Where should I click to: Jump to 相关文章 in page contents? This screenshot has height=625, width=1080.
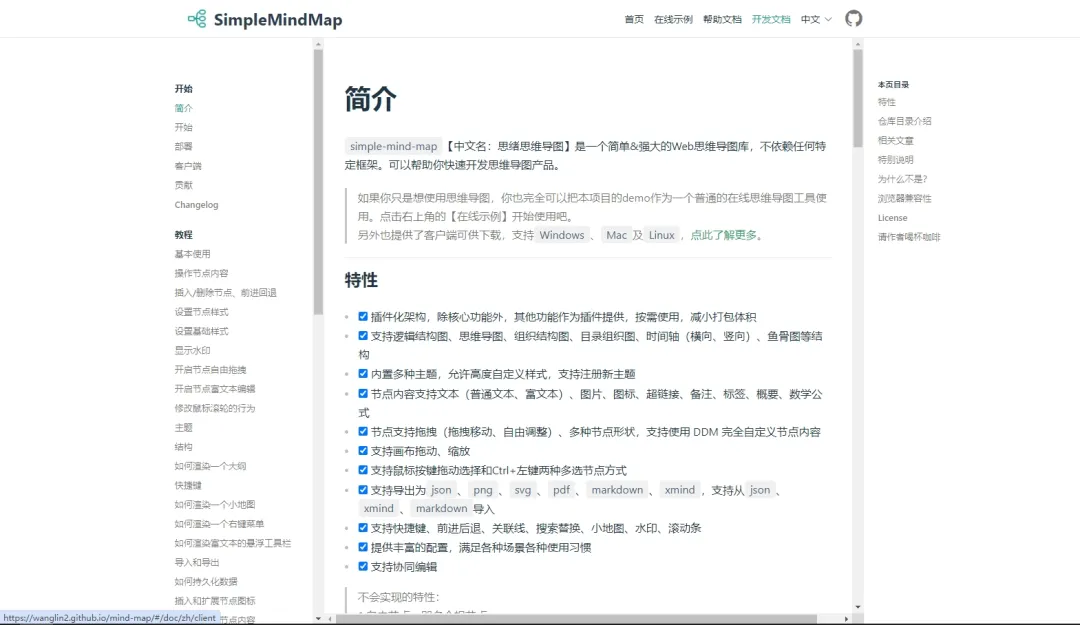click(x=895, y=141)
